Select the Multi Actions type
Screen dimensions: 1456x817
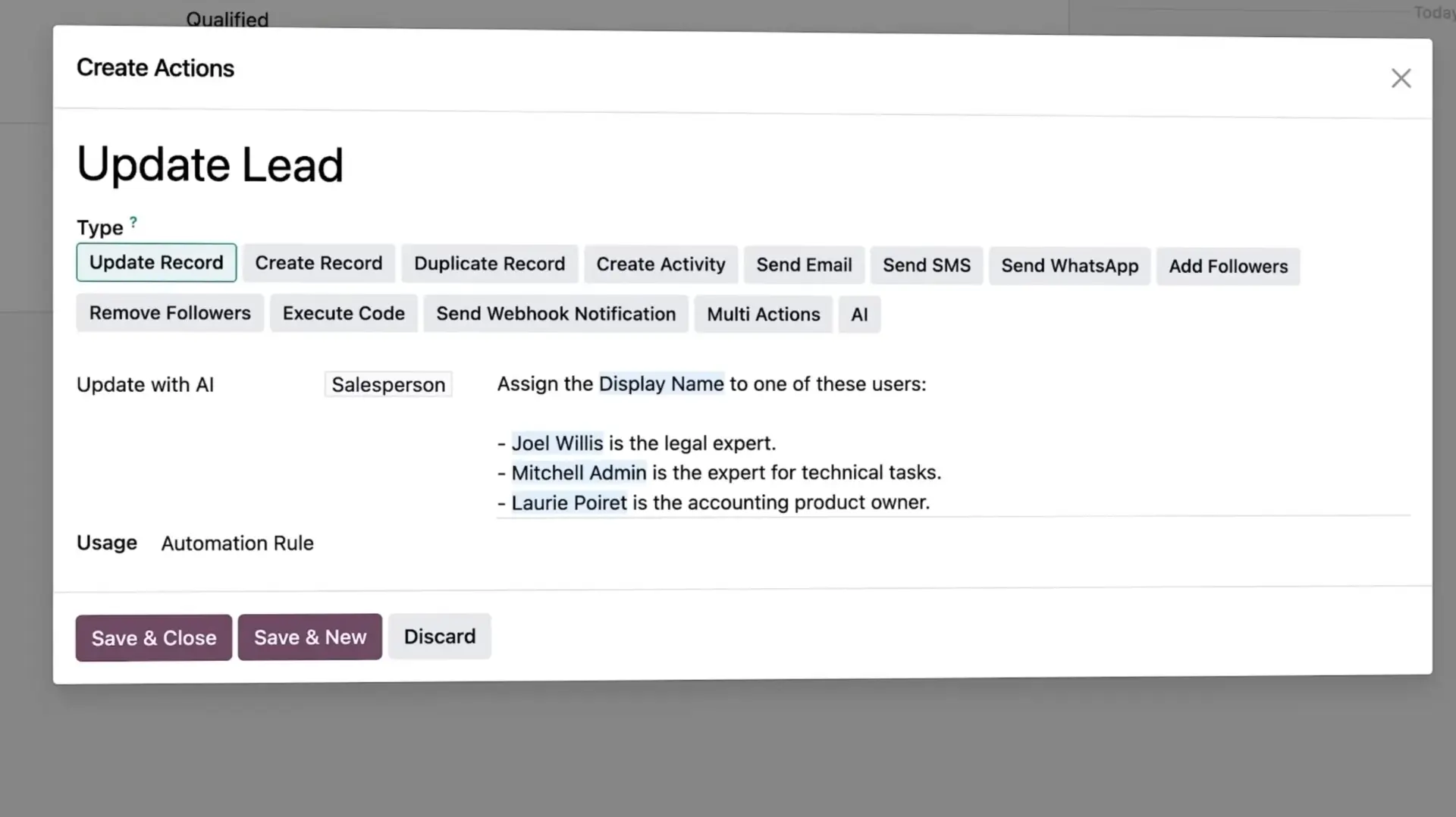(x=763, y=314)
